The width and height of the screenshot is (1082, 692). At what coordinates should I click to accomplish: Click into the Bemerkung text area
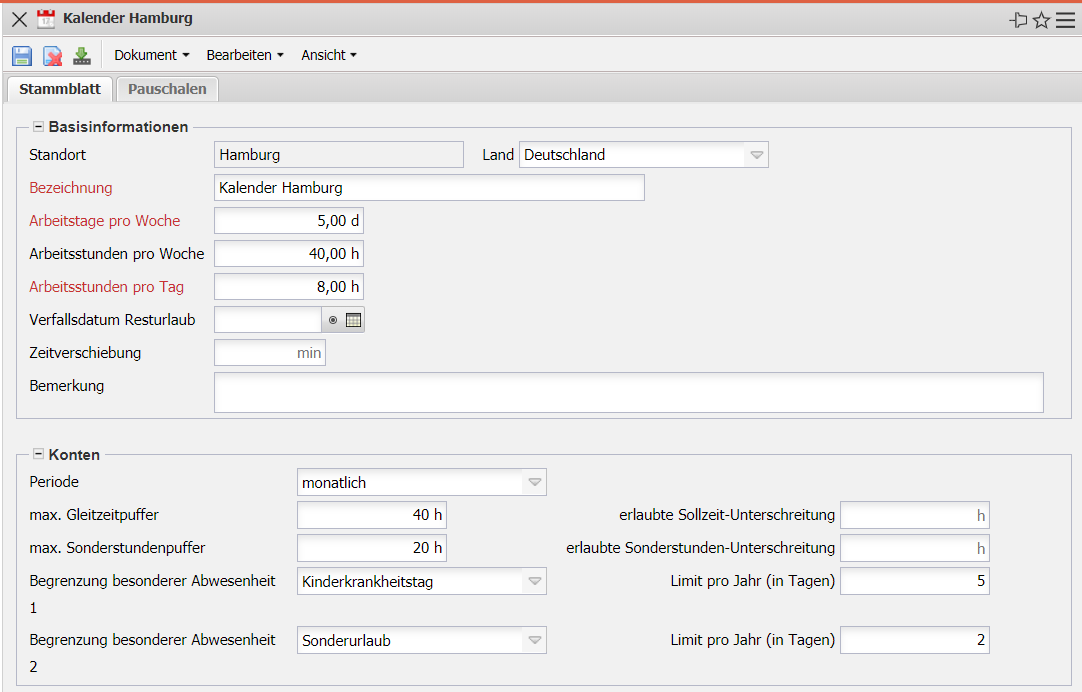(628, 393)
